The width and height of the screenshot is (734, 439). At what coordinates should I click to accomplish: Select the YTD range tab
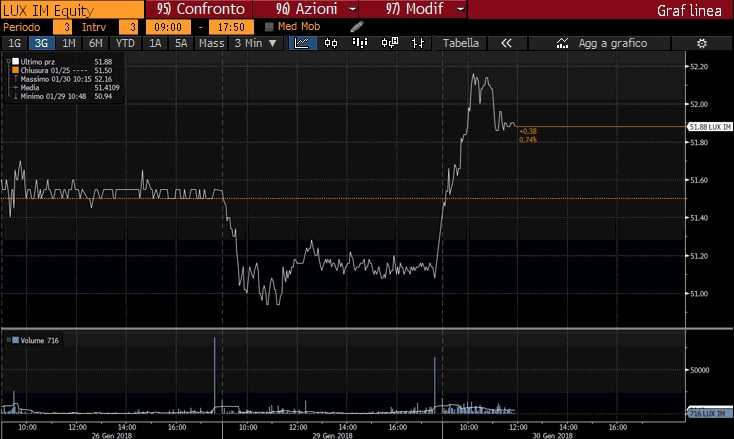coord(125,43)
